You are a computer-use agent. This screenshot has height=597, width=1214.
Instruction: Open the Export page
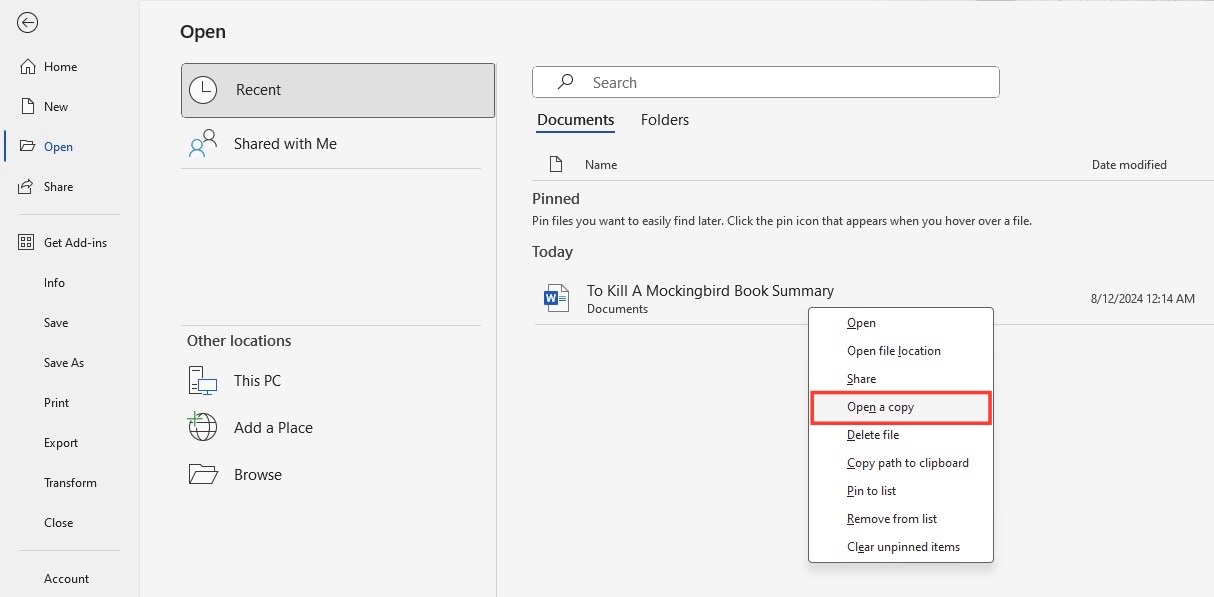tap(61, 443)
